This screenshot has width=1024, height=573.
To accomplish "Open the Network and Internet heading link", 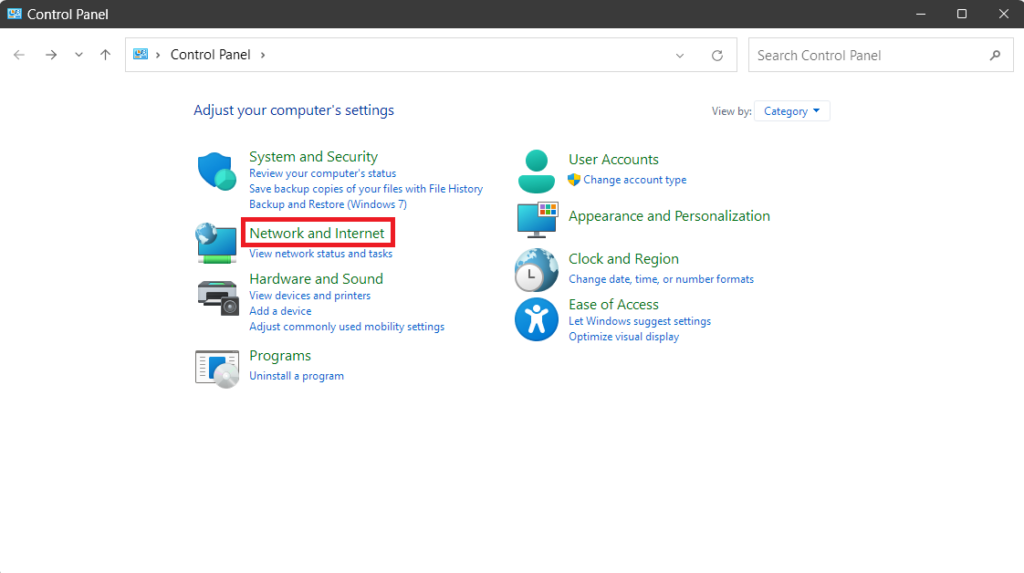I will tap(317, 233).
